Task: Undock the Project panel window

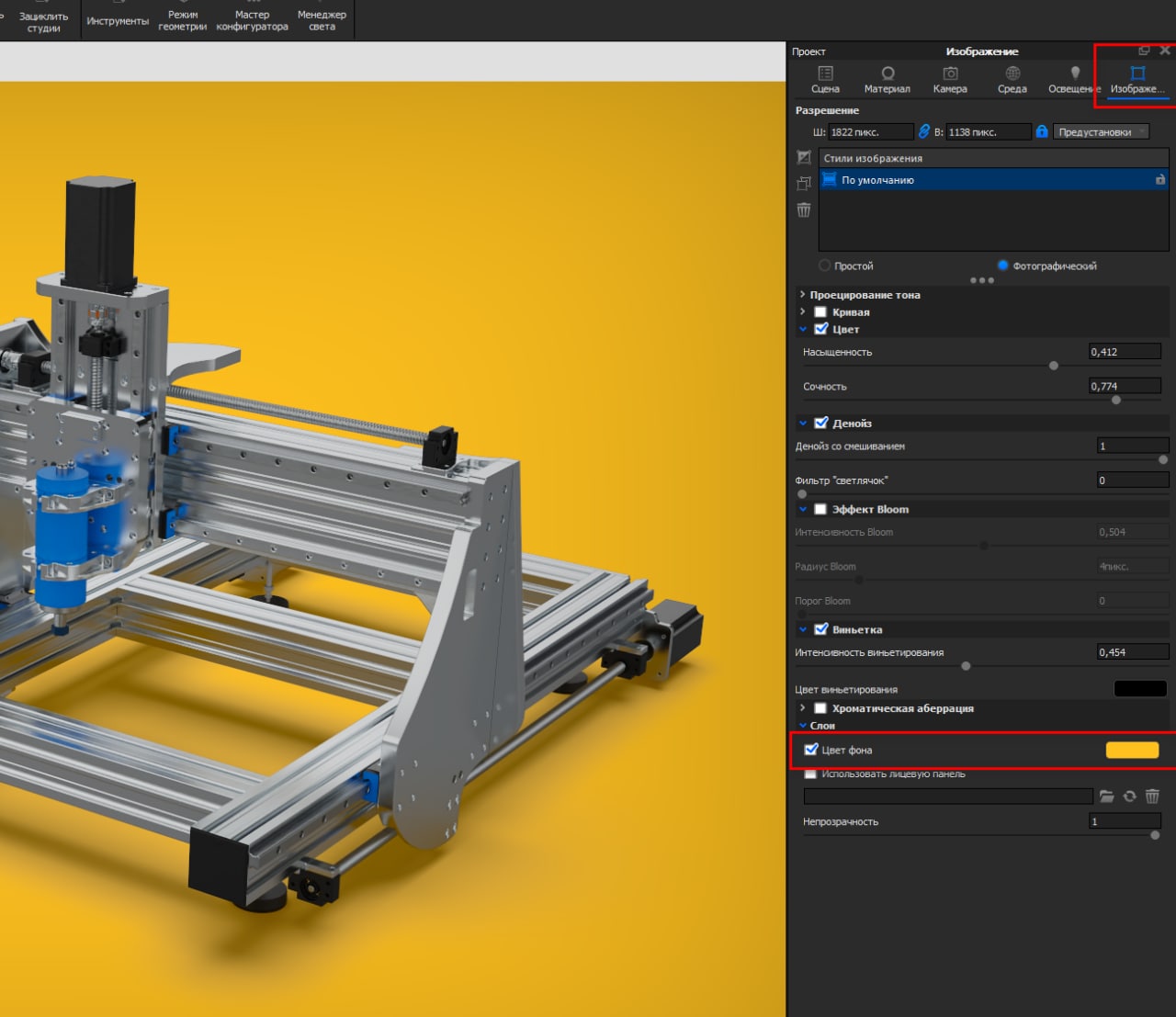Action: coord(1144,51)
